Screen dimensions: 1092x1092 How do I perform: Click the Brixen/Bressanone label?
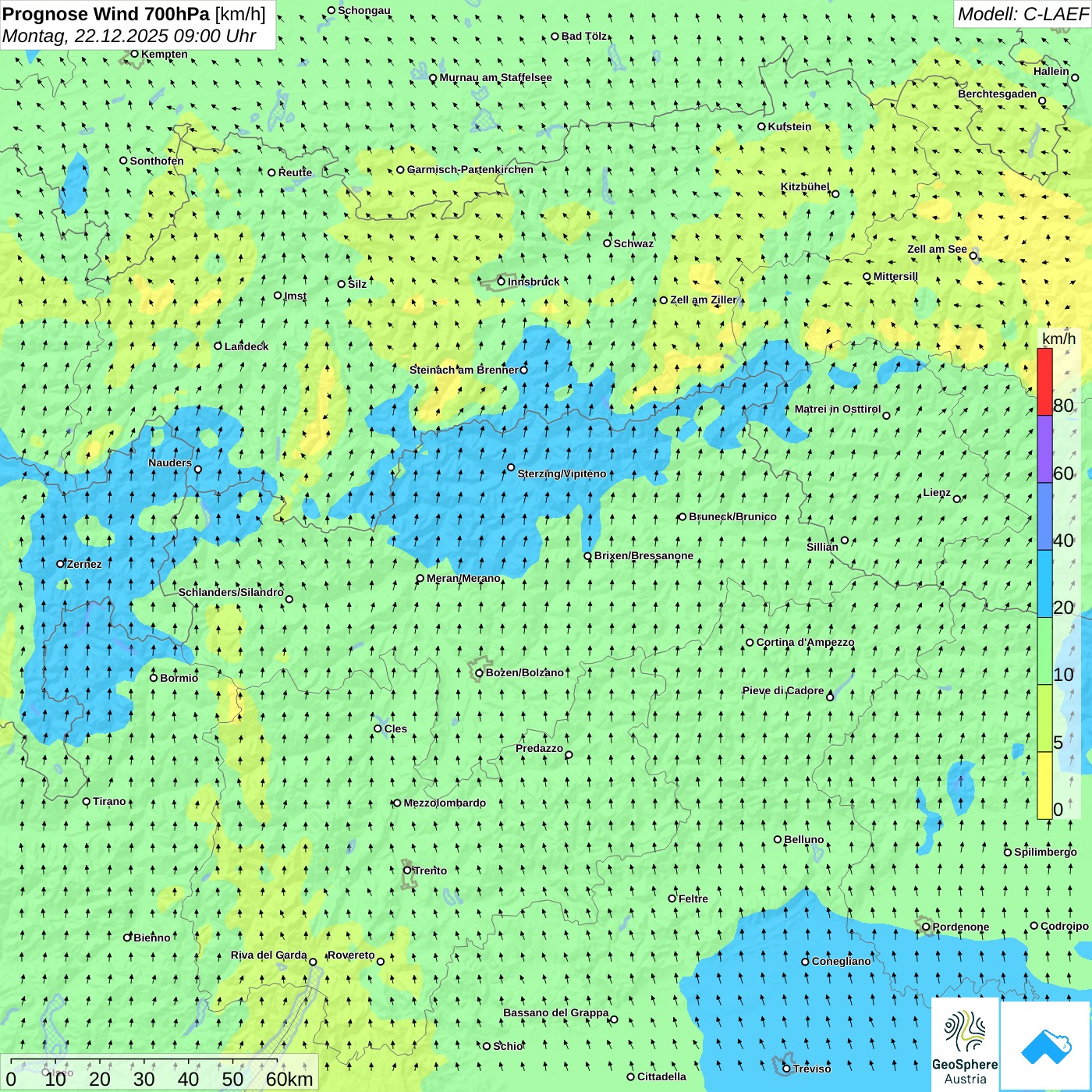(643, 555)
